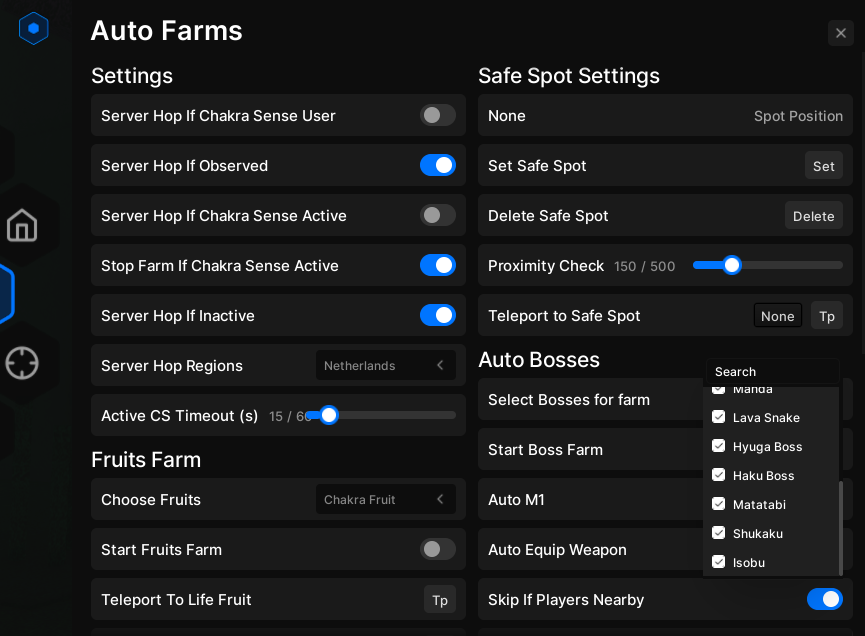Uncheck Isobu boss checkbox

pyautogui.click(x=718, y=562)
